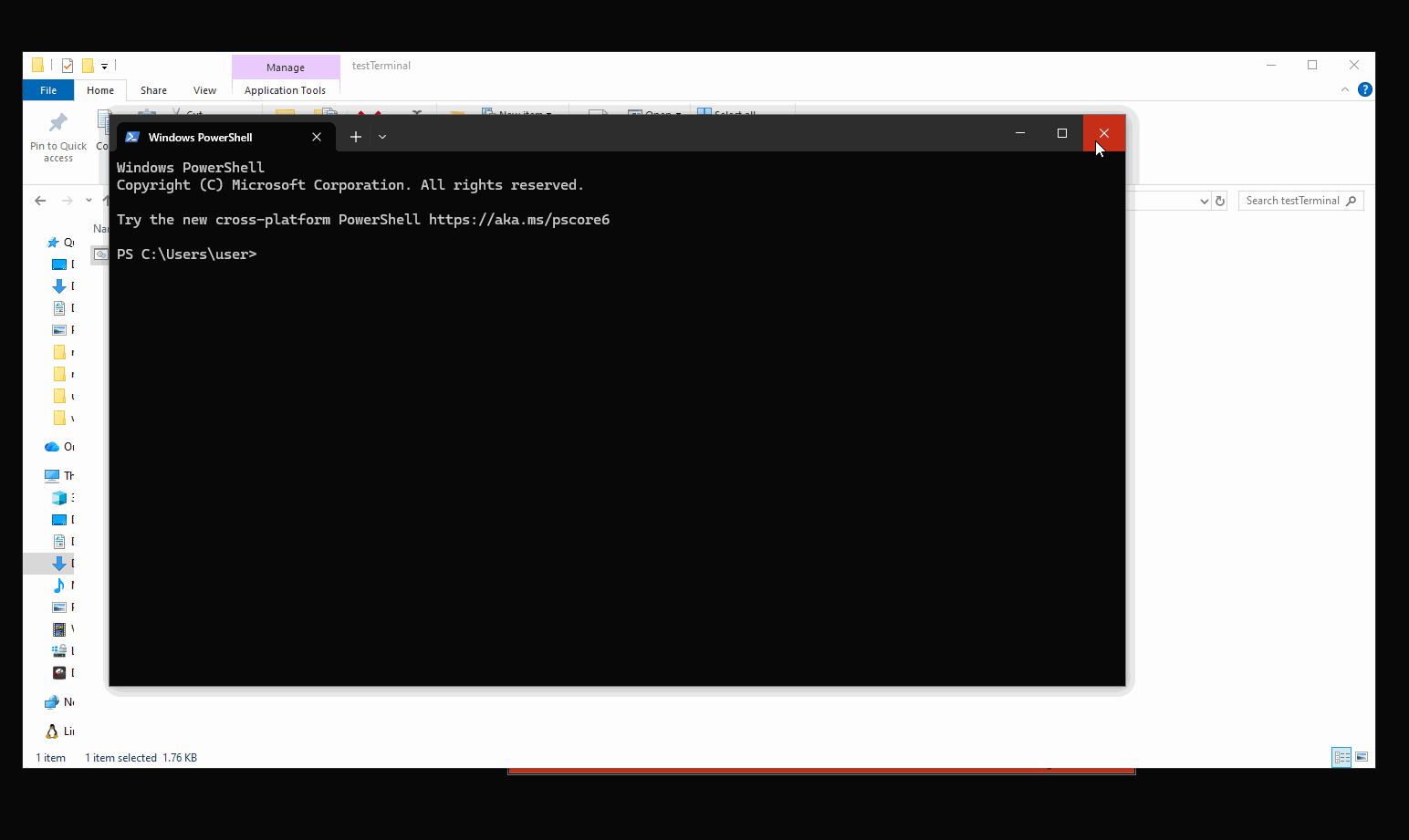Click the https://aka.ms/pscore6 link text

[x=519, y=220]
